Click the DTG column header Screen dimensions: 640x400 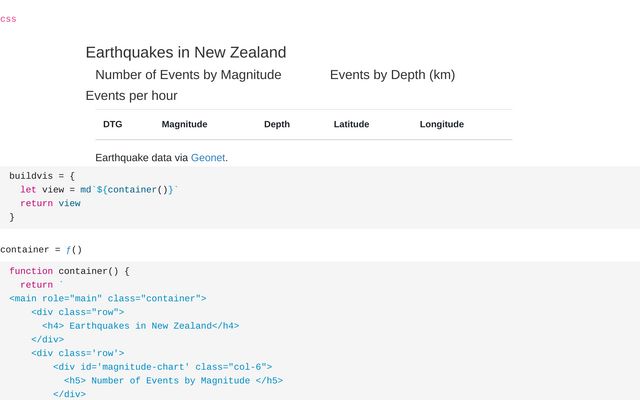tap(112, 124)
